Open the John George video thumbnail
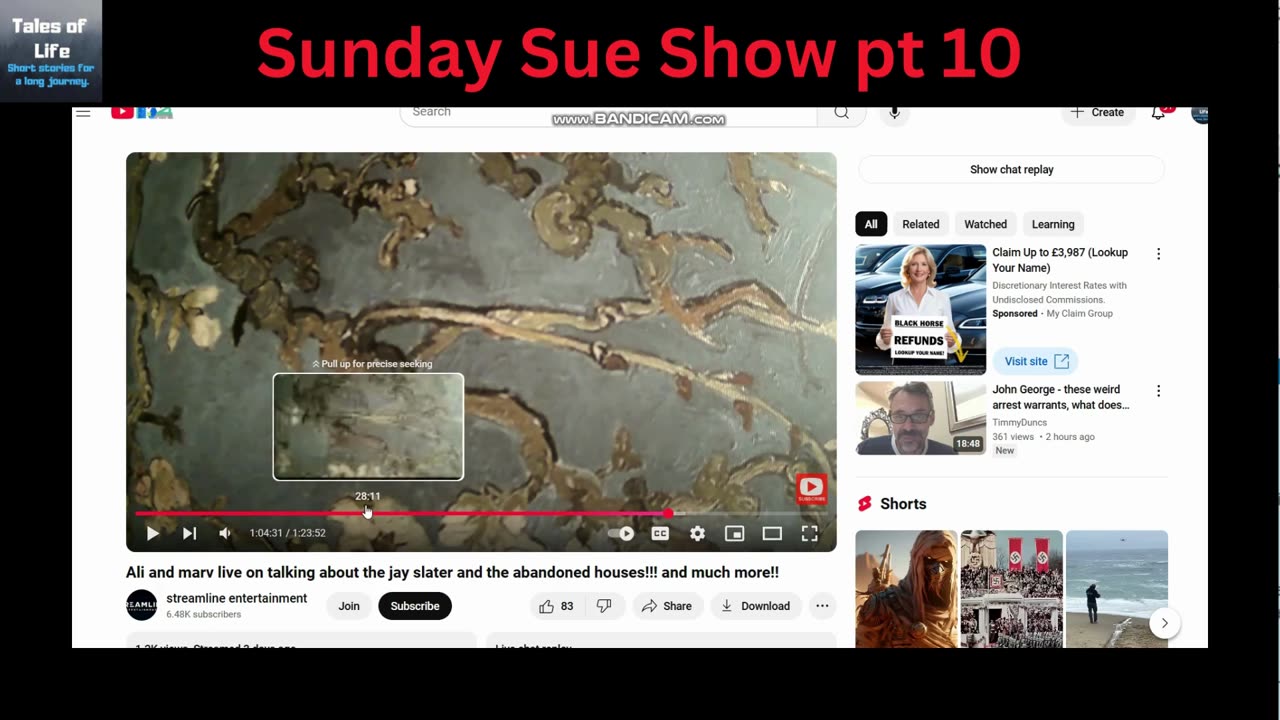Image resolution: width=1280 pixels, height=720 pixels. pos(921,418)
